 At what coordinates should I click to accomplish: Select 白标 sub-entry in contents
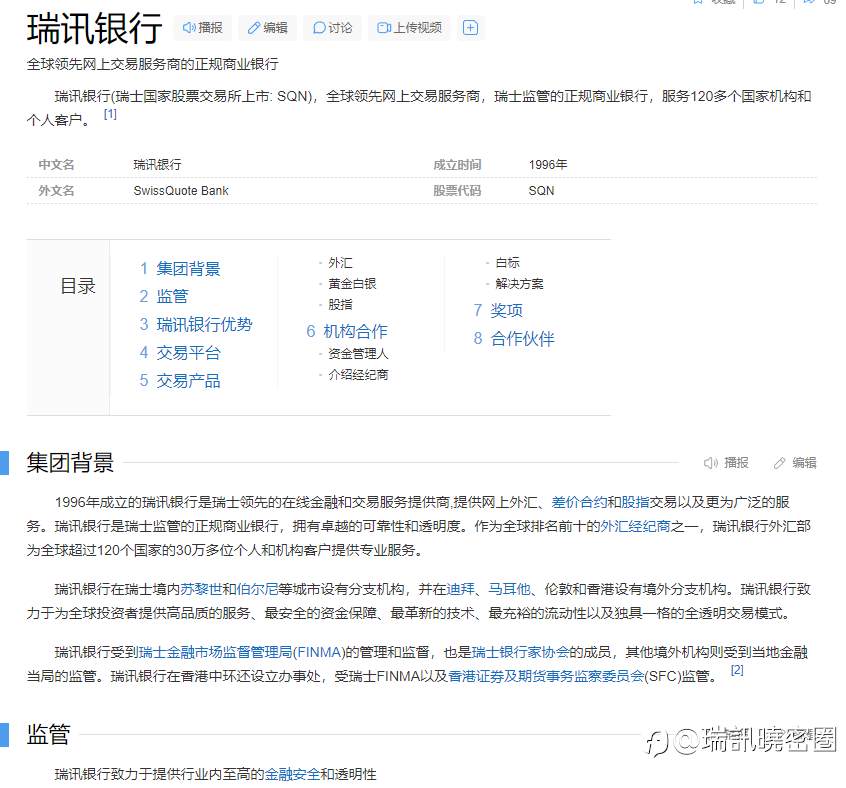tap(507, 263)
